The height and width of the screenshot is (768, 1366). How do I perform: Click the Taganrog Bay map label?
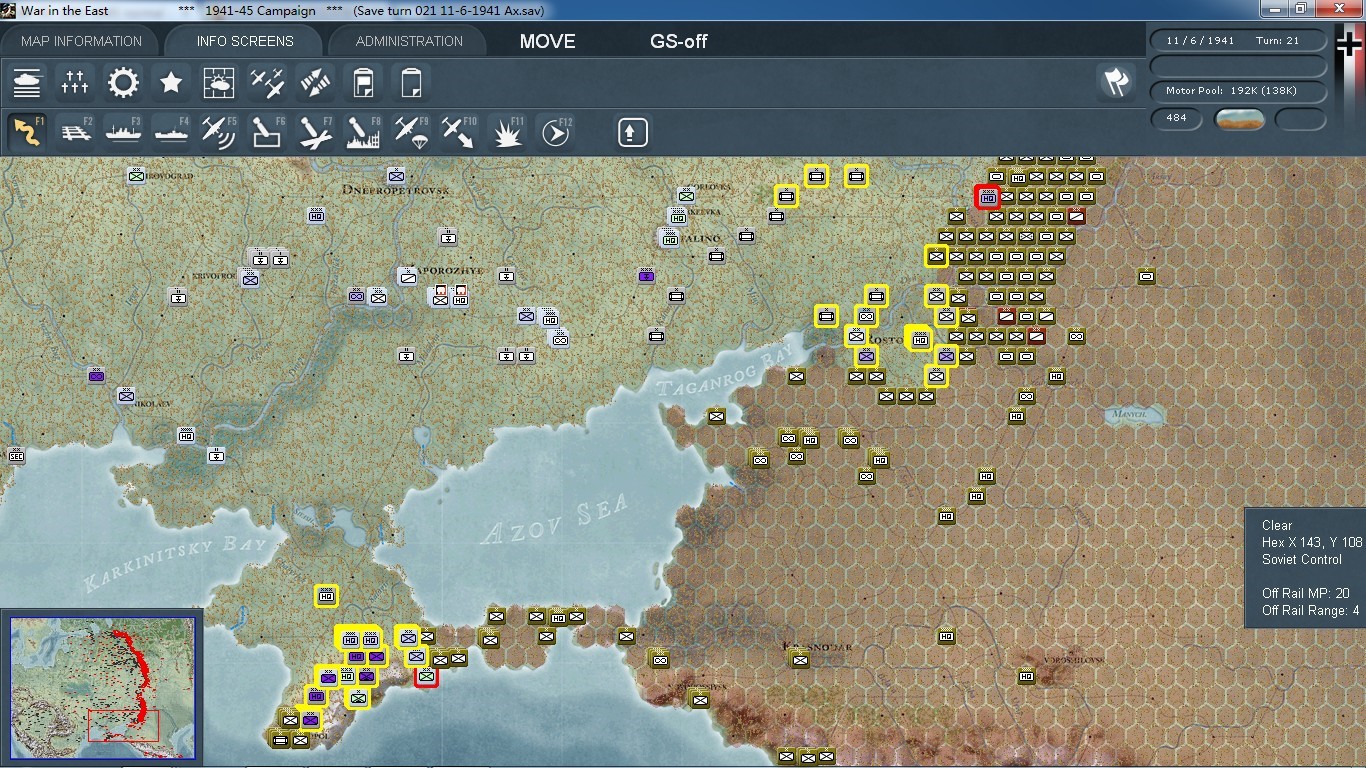tap(724, 370)
